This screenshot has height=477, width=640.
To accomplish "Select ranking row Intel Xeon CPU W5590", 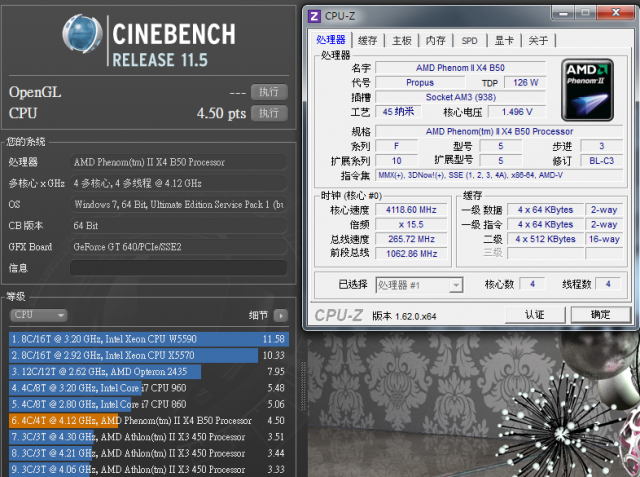I will pos(149,339).
